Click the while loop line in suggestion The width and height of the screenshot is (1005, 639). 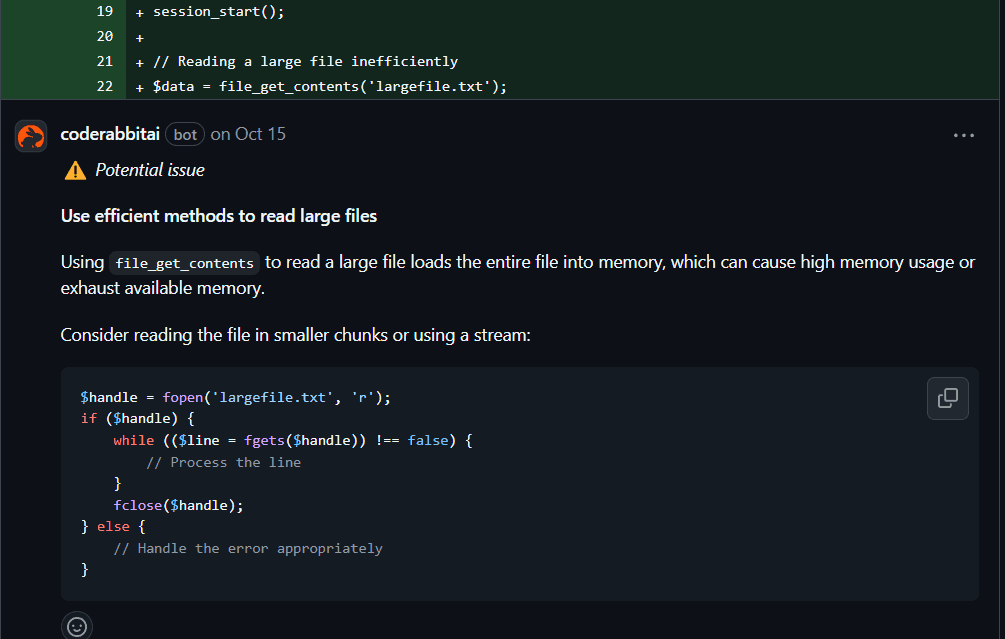pyautogui.click(x=292, y=440)
